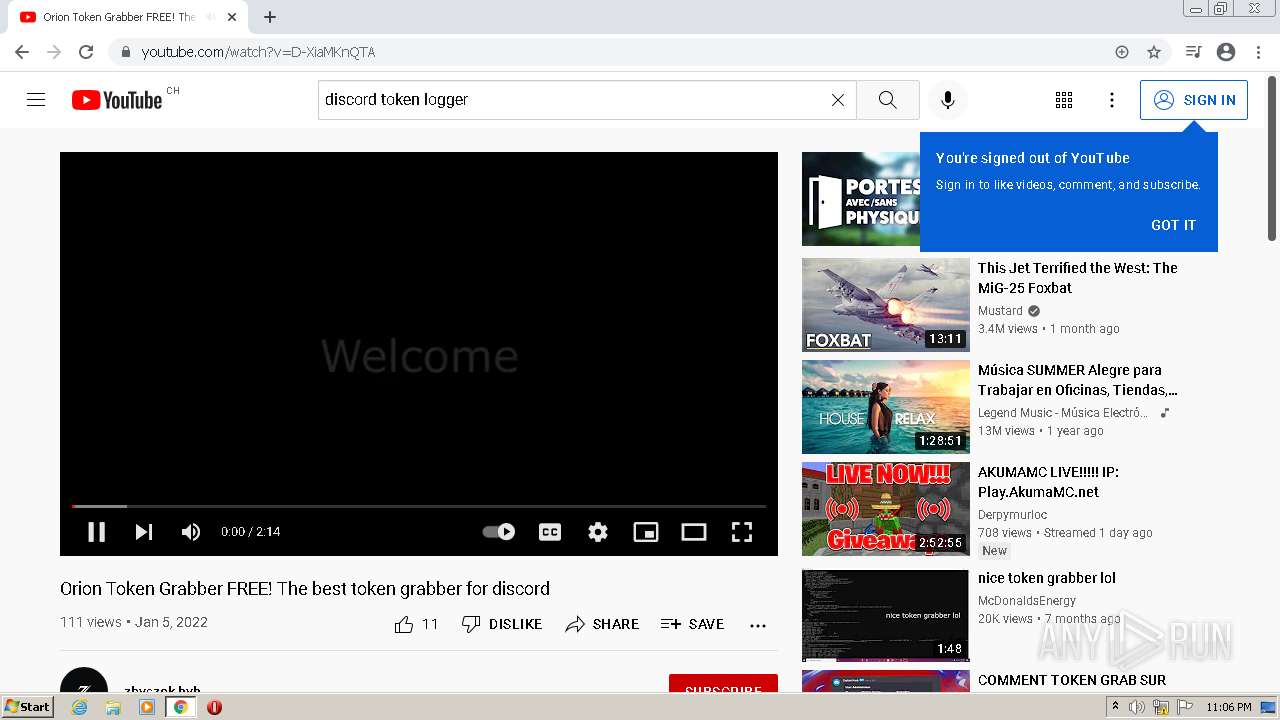Viewport: 1280px width, 720px height.
Task: Open Chrome profile avatar
Action: click(1226, 52)
